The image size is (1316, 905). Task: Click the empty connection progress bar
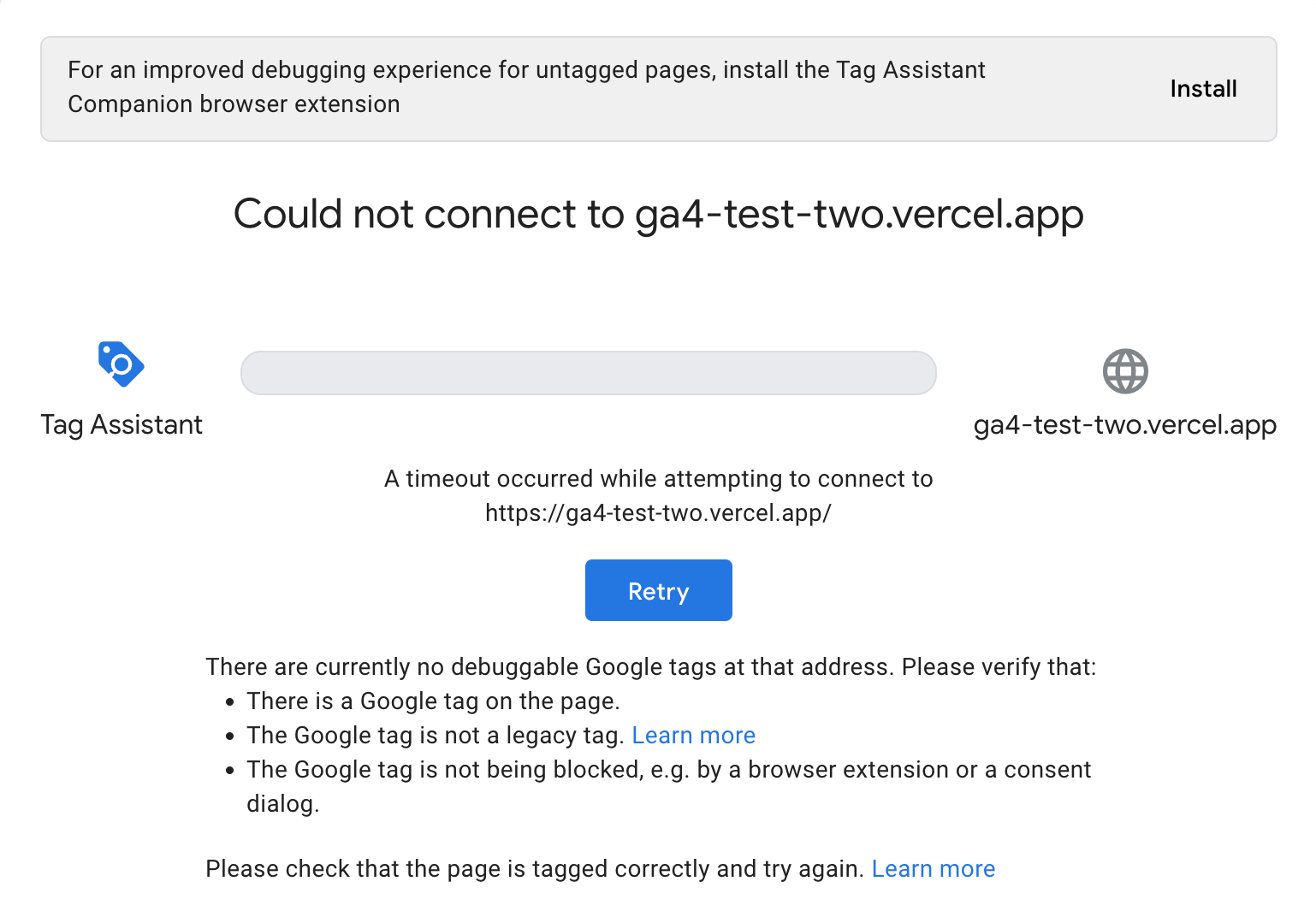tap(589, 373)
